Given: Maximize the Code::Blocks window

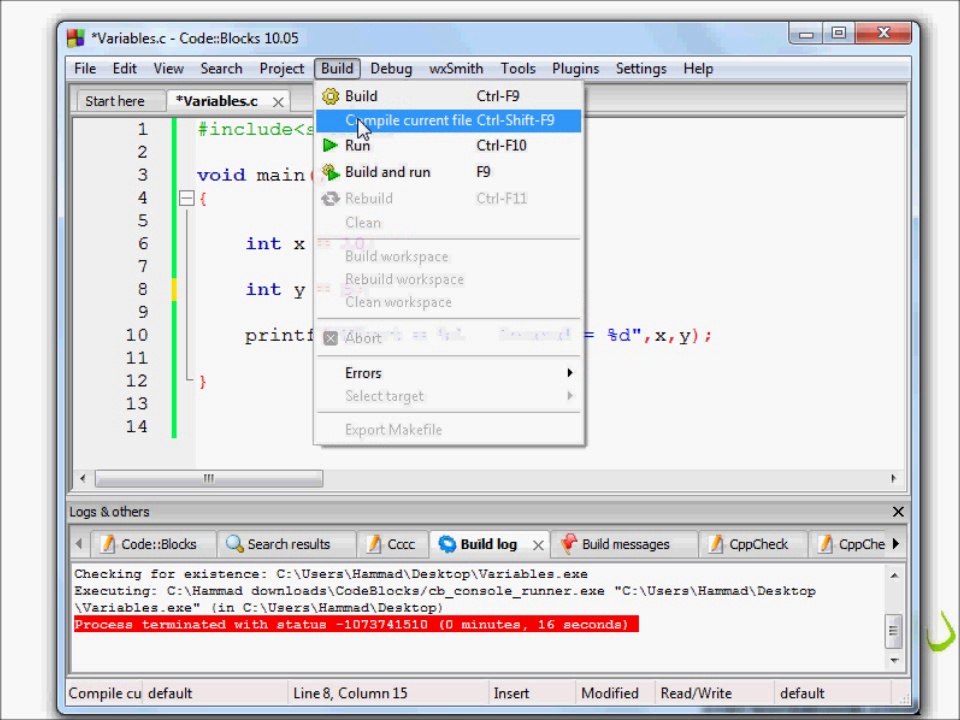Looking at the screenshot, I should [839, 33].
